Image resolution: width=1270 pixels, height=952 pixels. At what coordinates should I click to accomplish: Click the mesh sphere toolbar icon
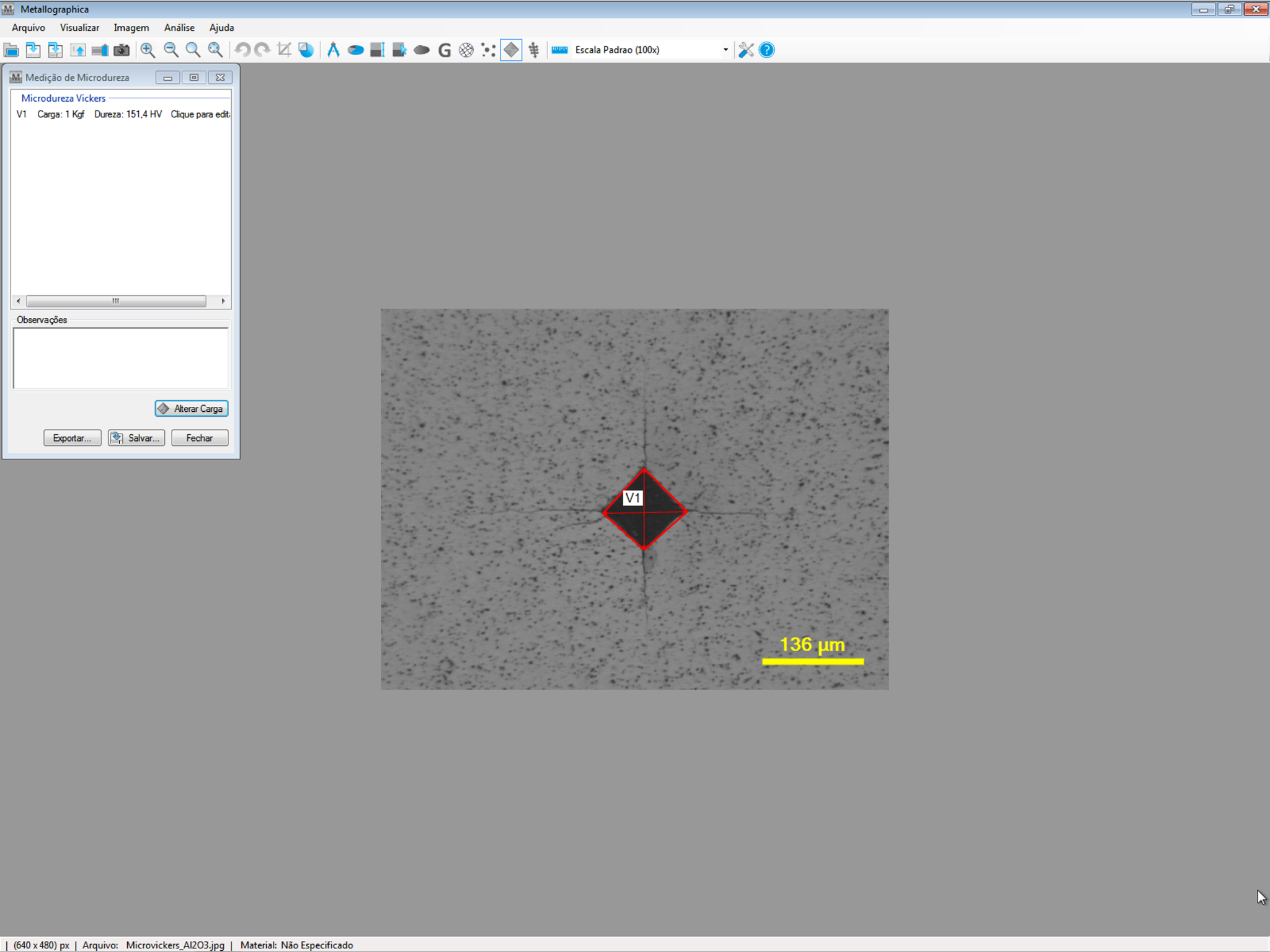click(466, 50)
